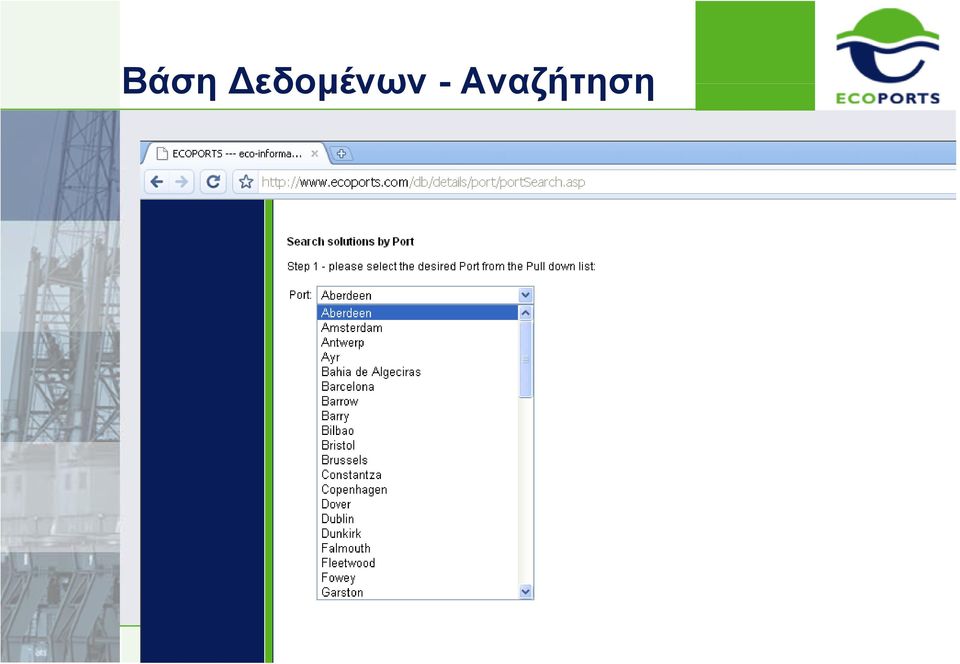Open a new tab with the plus button
Image resolution: width=960 pixels, height=664 pixels.
tap(341, 154)
